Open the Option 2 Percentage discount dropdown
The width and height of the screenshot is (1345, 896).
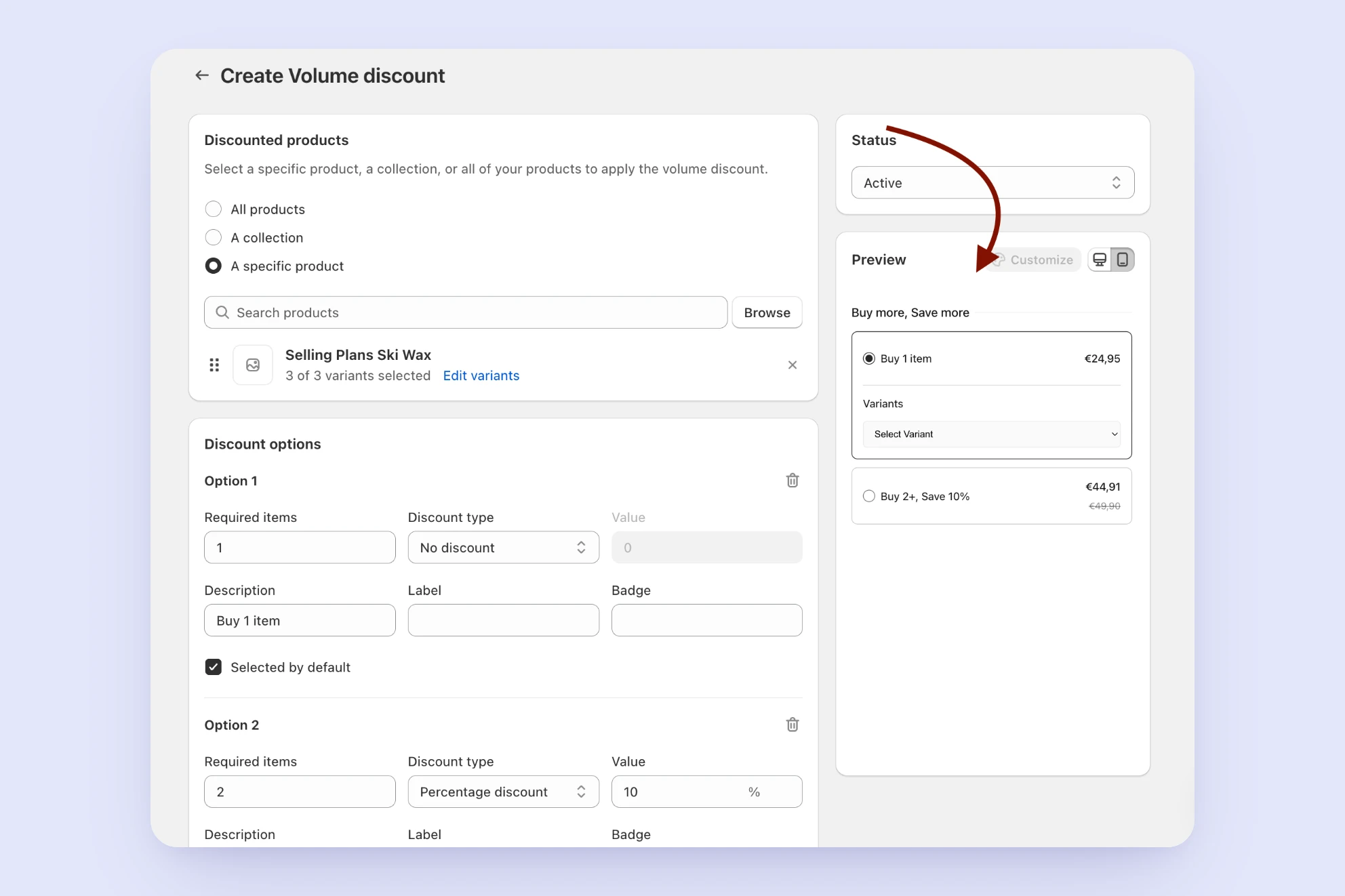coord(504,792)
